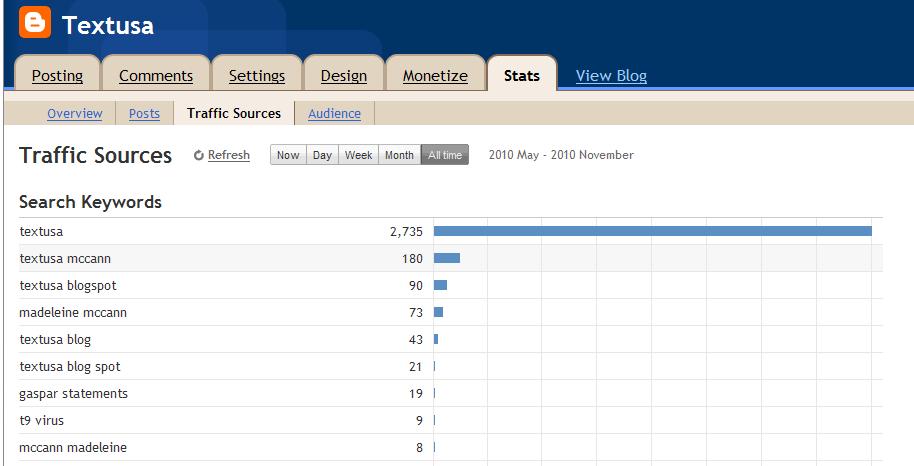Open the Monetize tab
This screenshot has height=466, width=914.
pyautogui.click(x=435, y=75)
